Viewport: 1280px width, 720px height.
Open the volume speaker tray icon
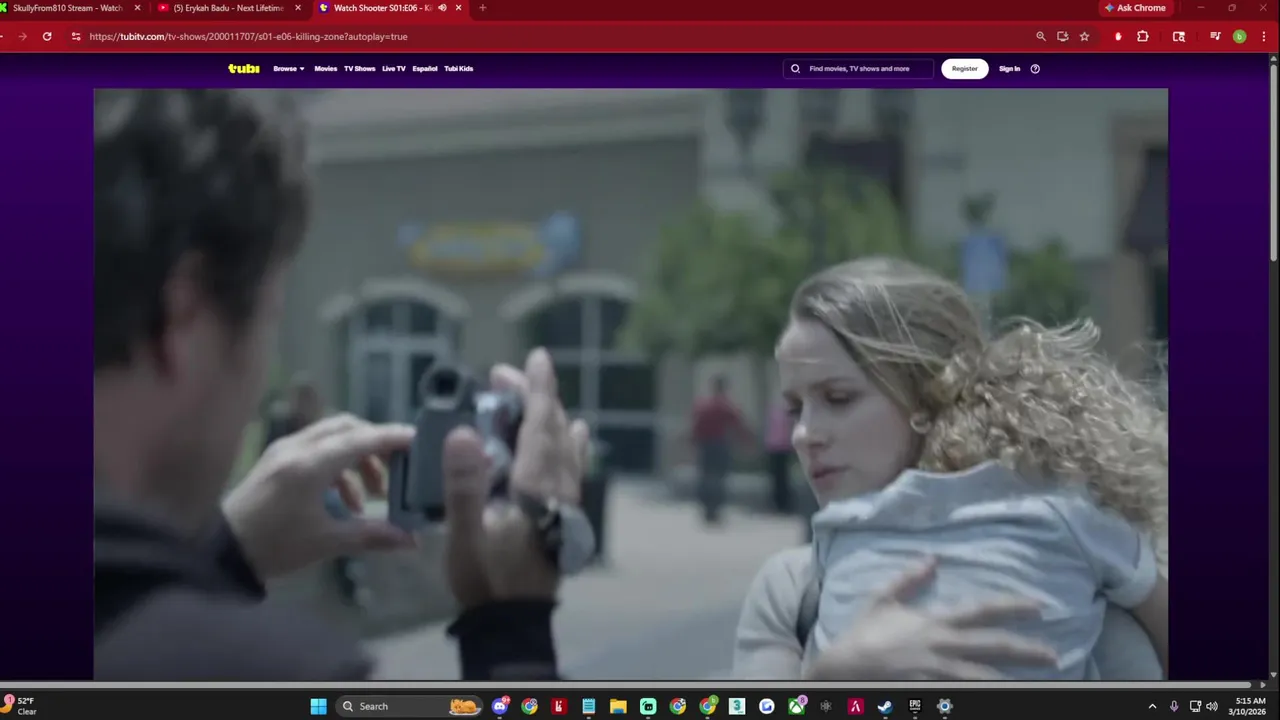coord(1212,706)
